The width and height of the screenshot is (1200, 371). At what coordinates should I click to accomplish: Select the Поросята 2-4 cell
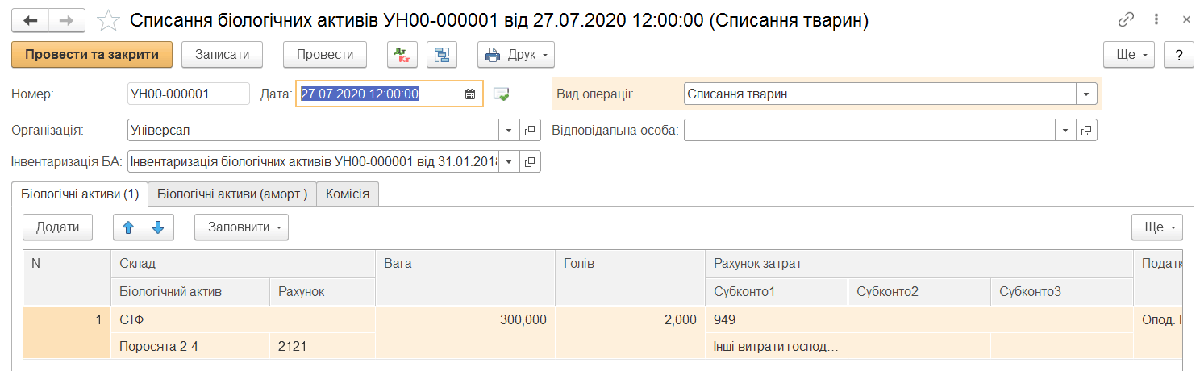(189, 346)
